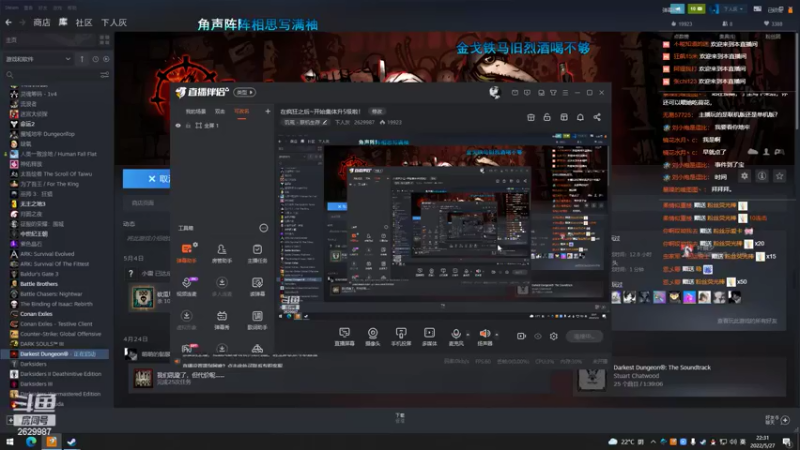Open Steam game settings gear icon

744,176
